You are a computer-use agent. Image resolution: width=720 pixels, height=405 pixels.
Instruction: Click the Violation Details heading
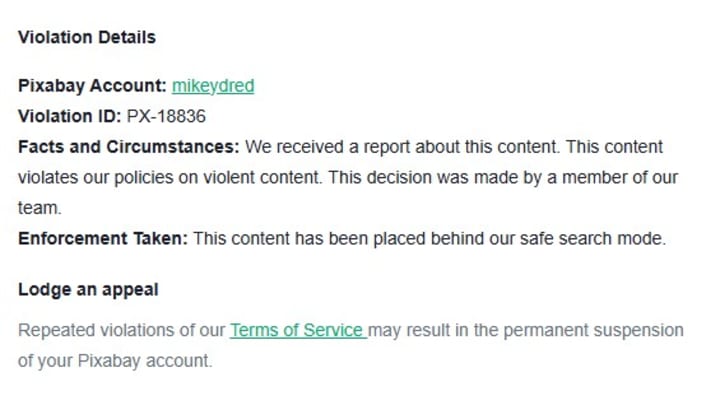point(87,37)
